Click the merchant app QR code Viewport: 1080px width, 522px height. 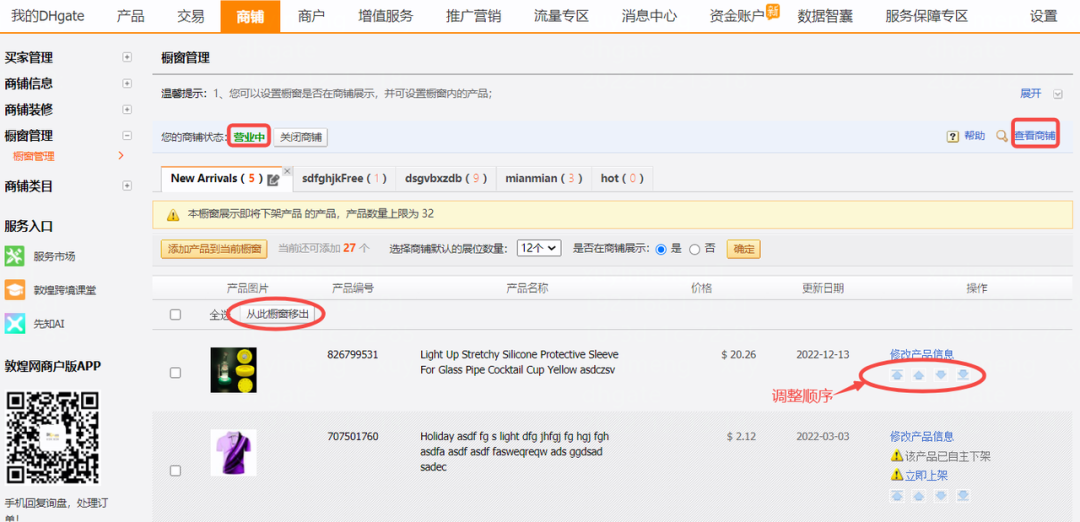[x=52, y=438]
